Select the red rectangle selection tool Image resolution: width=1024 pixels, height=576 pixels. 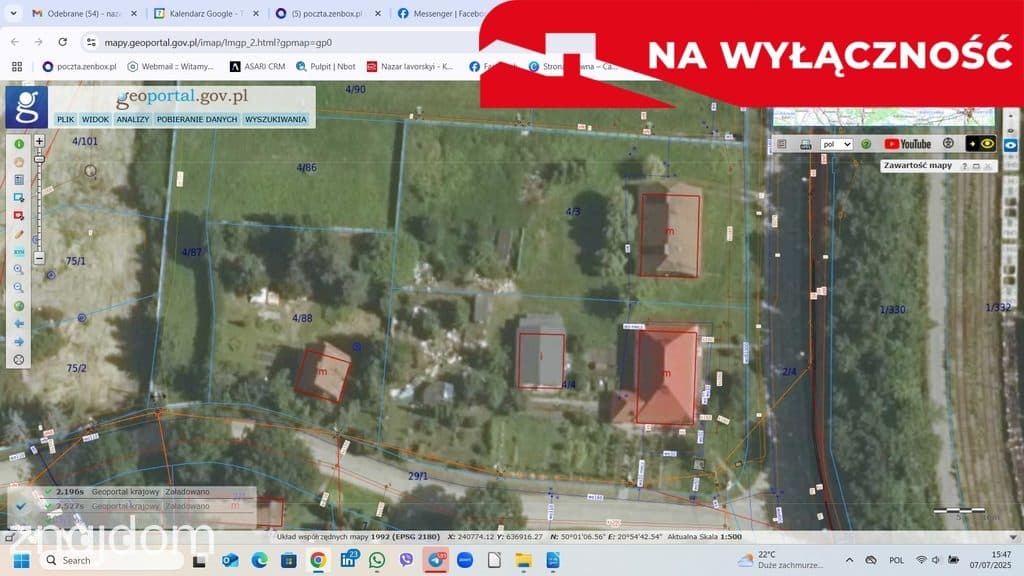pos(19,216)
